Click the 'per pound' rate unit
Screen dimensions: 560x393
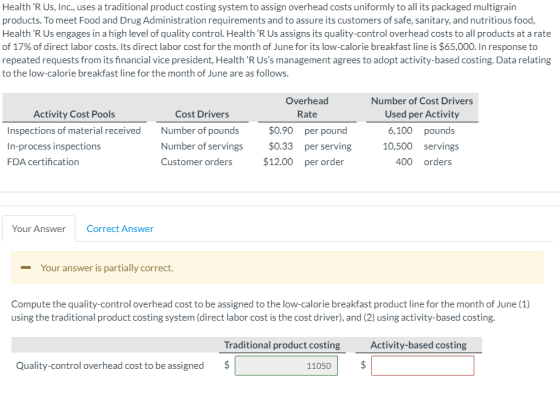(x=326, y=130)
